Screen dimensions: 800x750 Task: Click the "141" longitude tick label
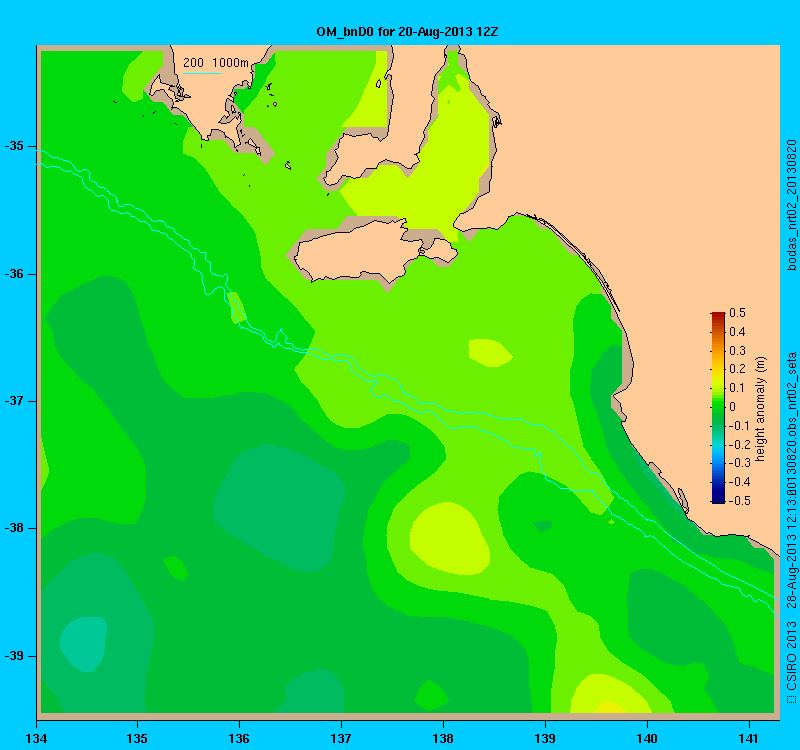point(749,739)
